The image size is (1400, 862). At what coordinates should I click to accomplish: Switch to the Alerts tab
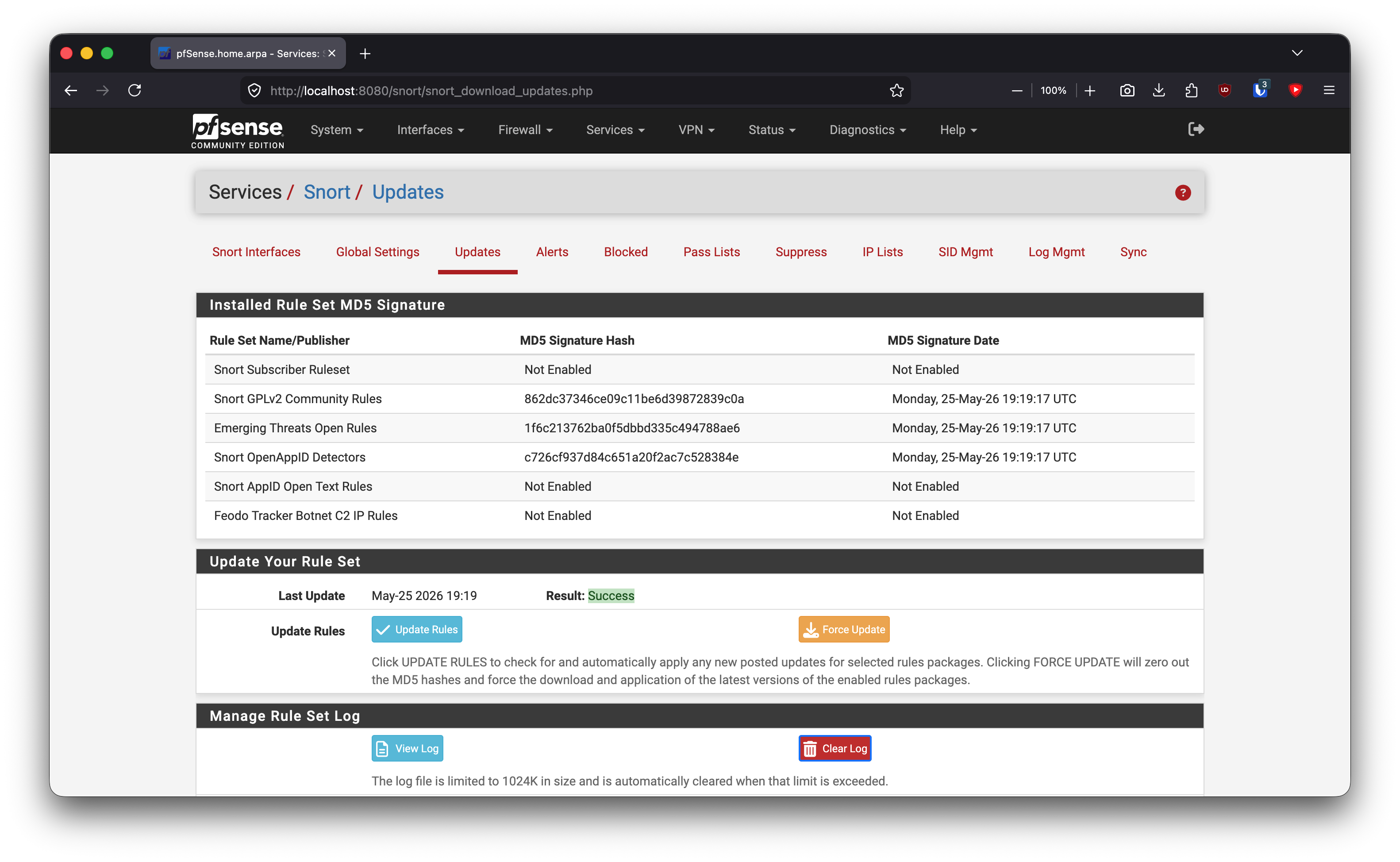pos(552,252)
